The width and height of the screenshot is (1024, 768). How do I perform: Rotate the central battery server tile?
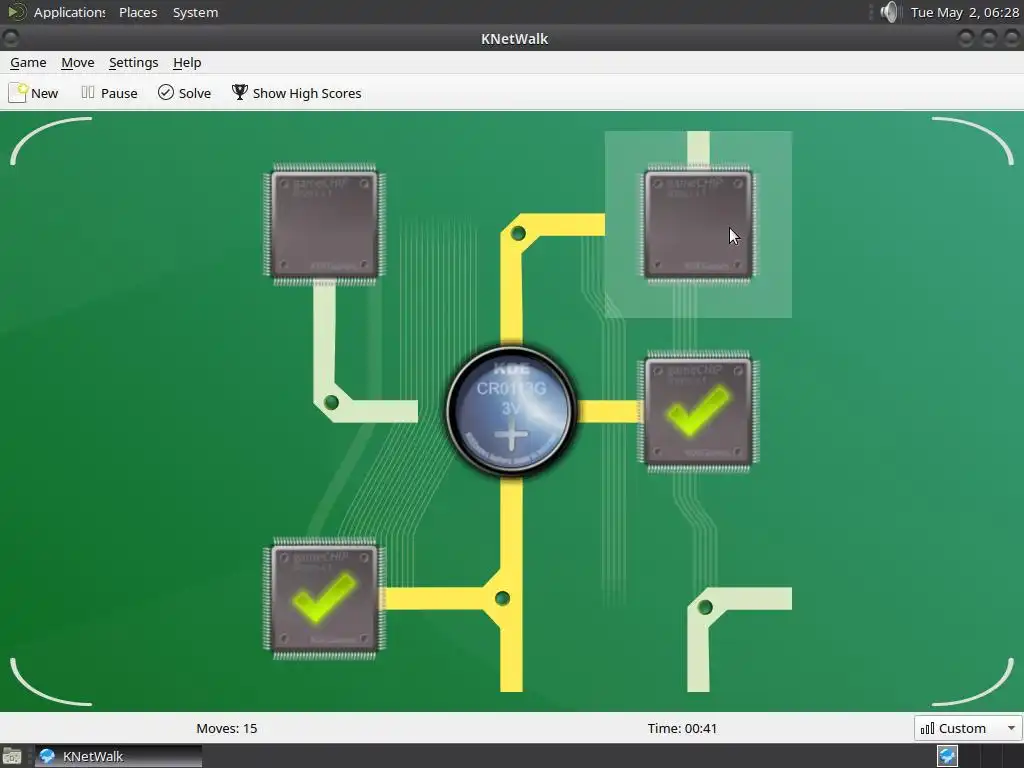[x=511, y=411]
